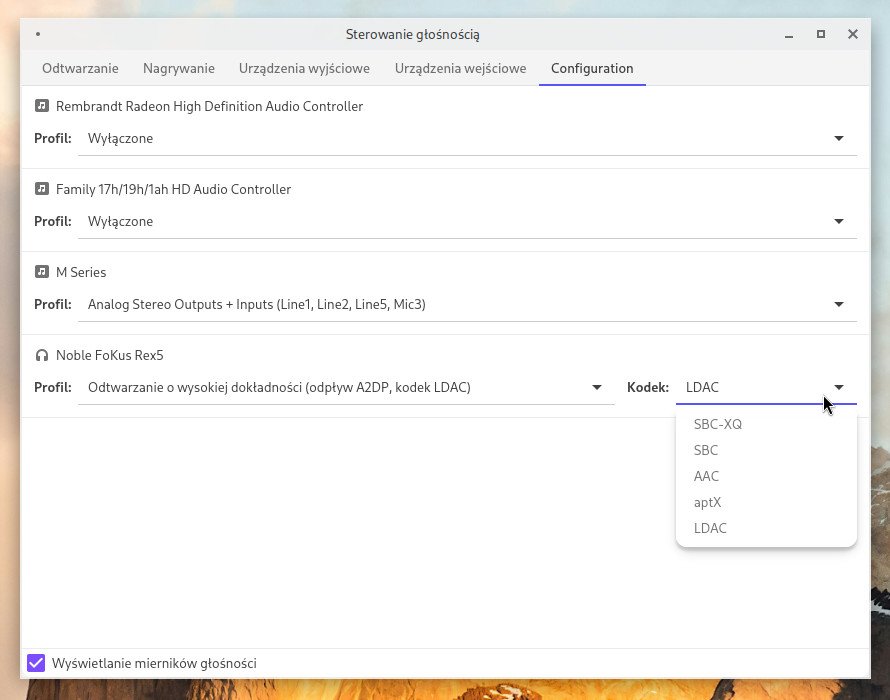Click the Configuration tab

pos(592,68)
